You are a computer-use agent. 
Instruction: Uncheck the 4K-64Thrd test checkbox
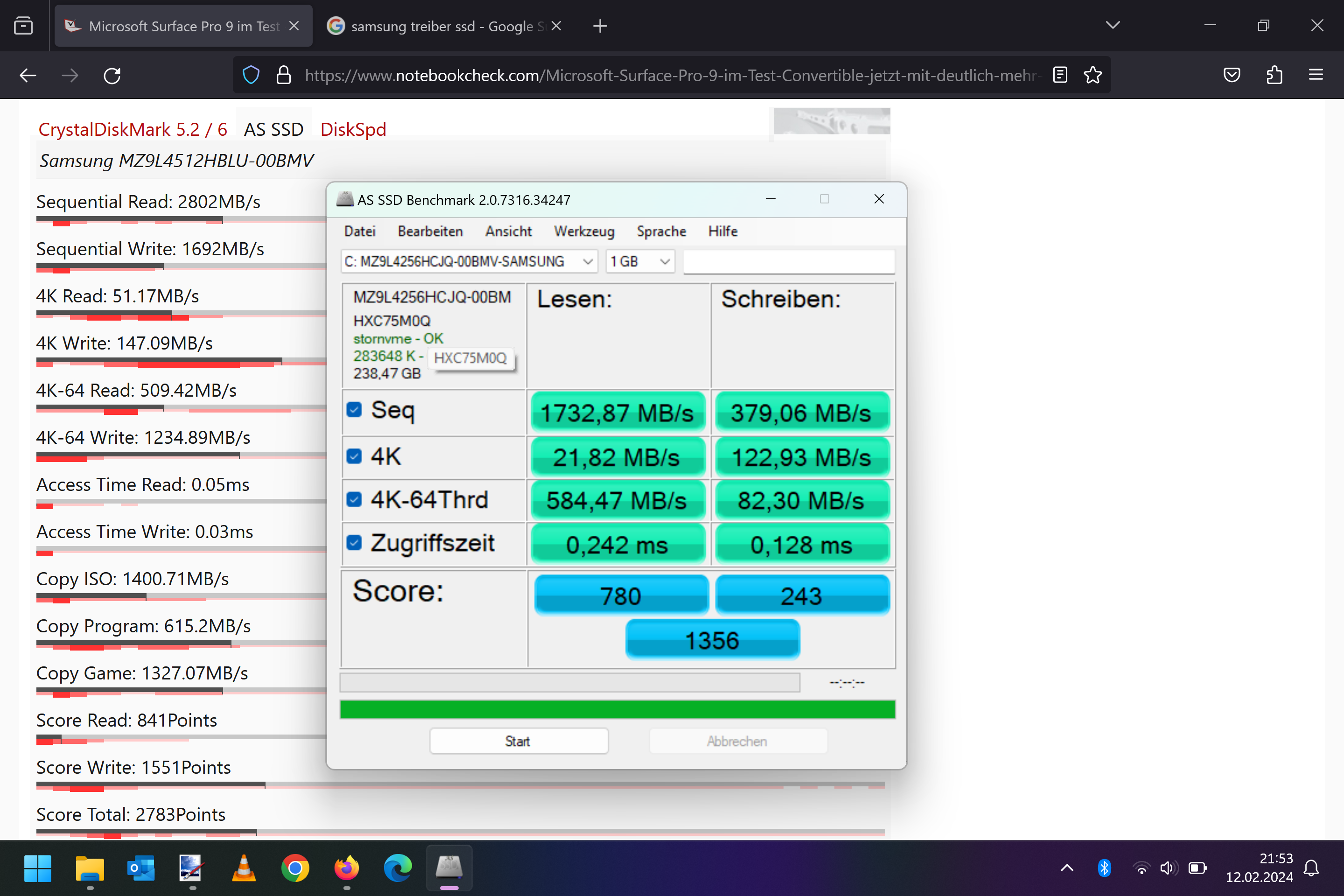(354, 499)
